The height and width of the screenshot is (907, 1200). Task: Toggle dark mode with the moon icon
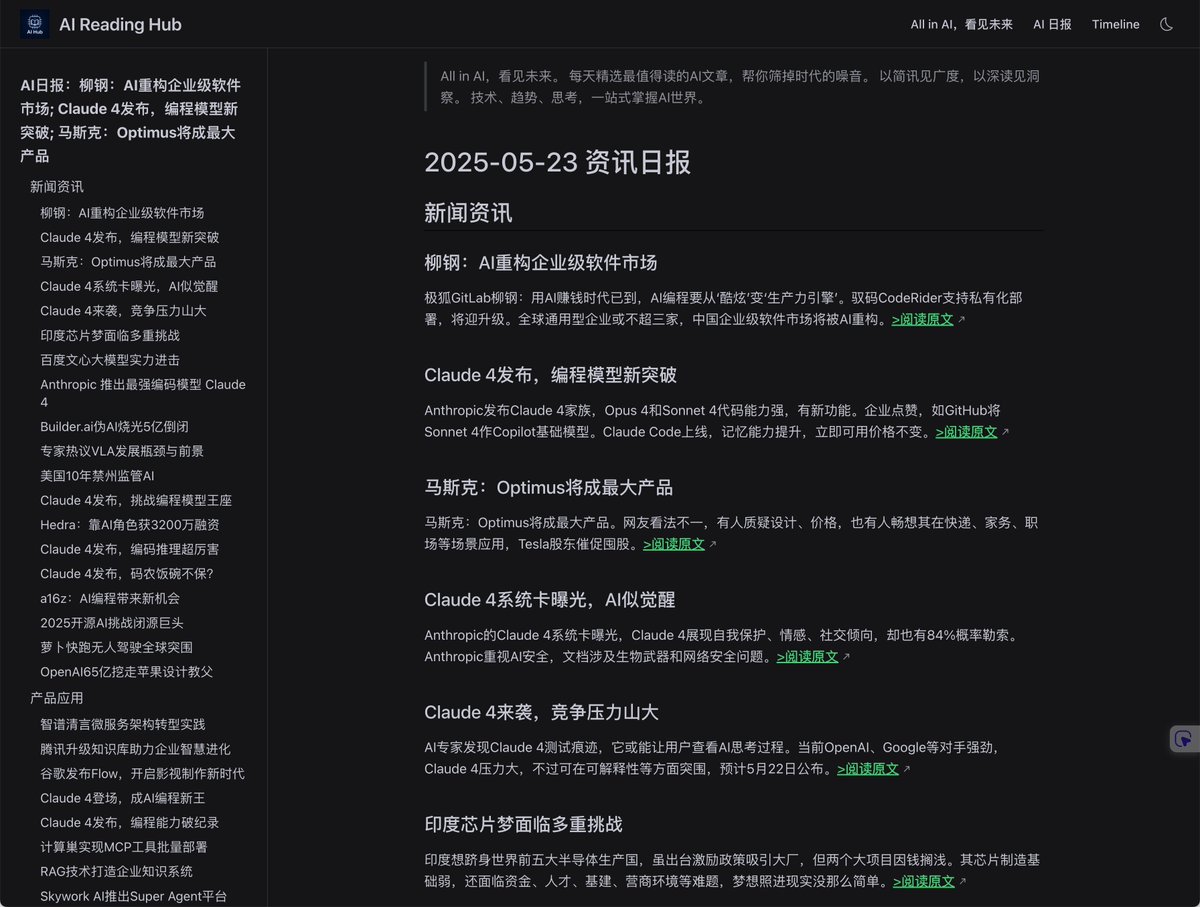[1166, 24]
